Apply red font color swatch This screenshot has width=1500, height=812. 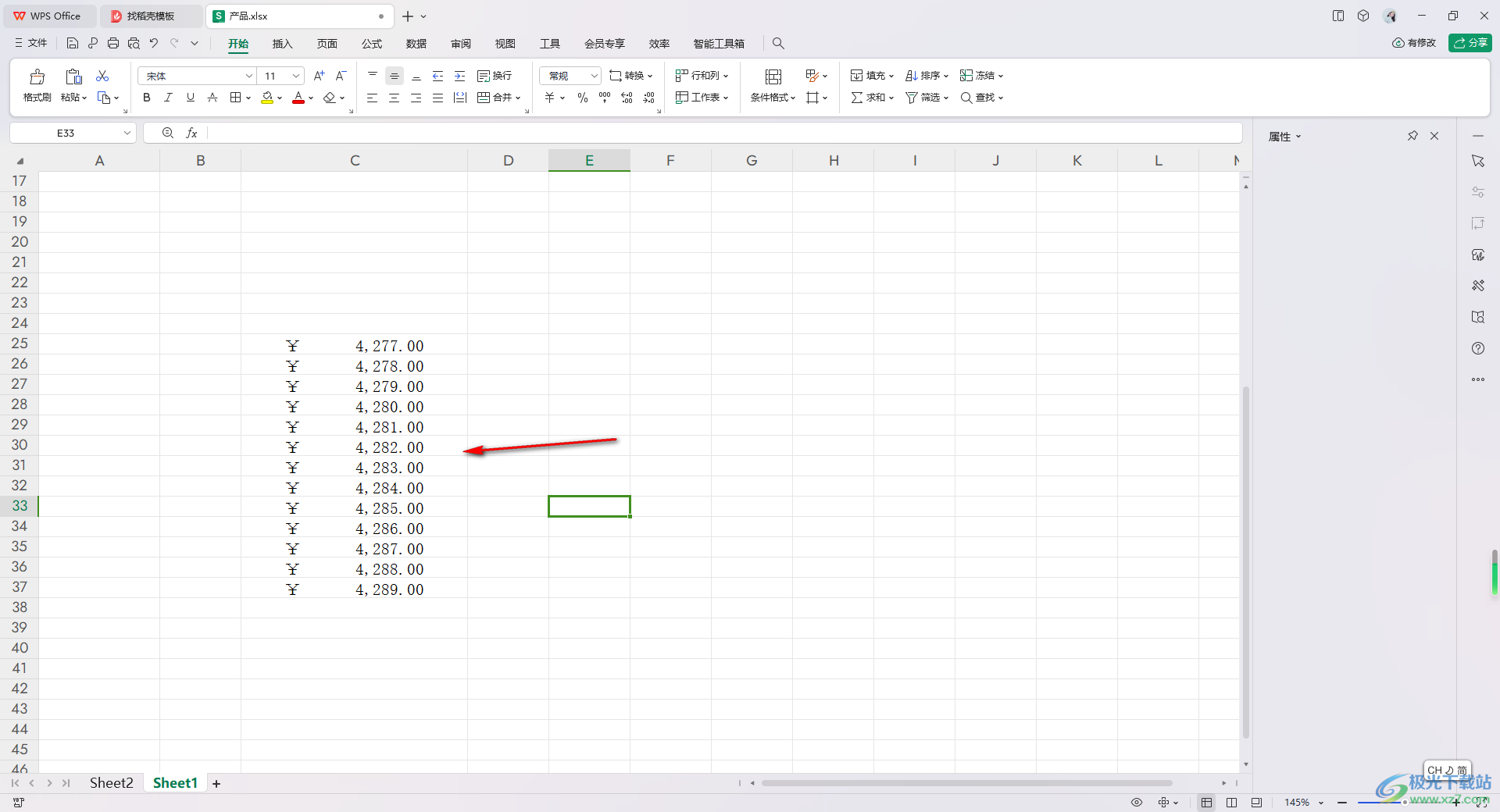coord(298,98)
